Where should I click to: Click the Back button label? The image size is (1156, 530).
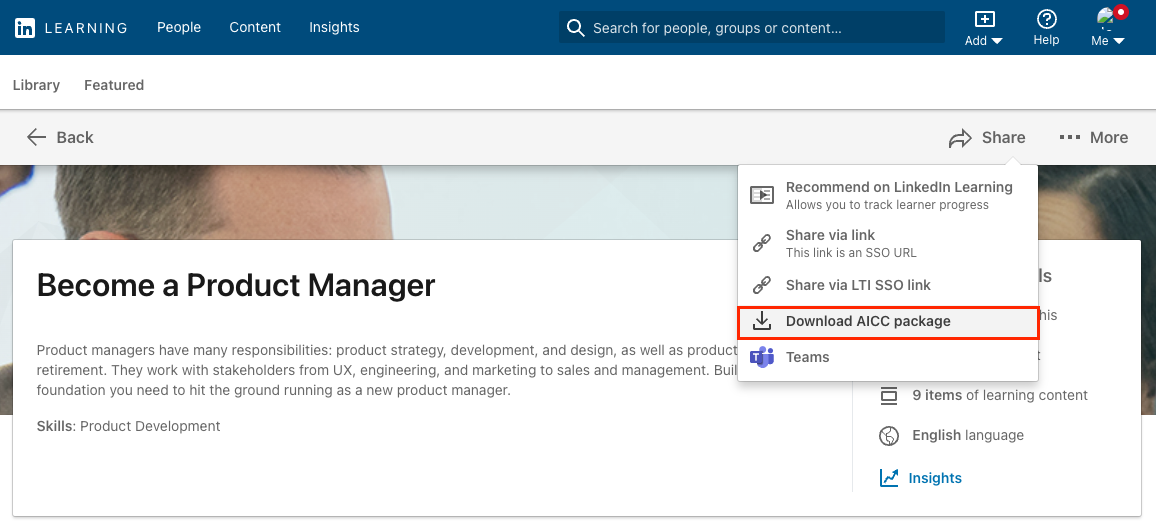pos(75,137)
